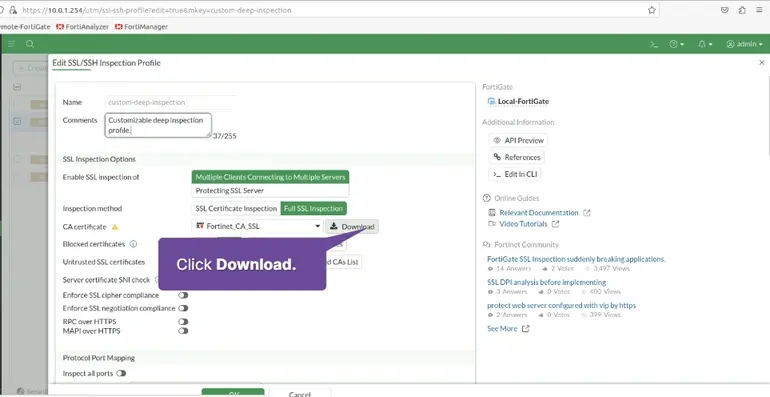Open References panel
Image resolution: width=770 pixels, height=397 pixels.
tap(516, 157)
